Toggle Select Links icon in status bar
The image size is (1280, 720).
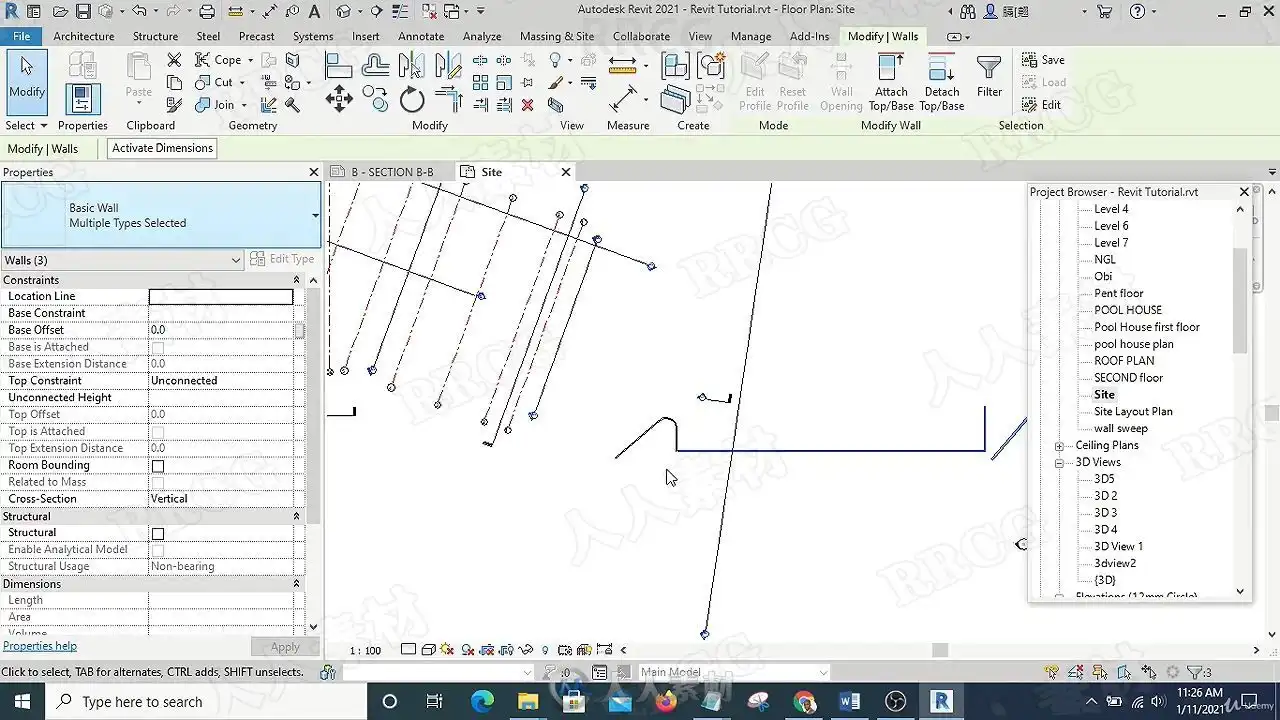[x=1051, y=672]
